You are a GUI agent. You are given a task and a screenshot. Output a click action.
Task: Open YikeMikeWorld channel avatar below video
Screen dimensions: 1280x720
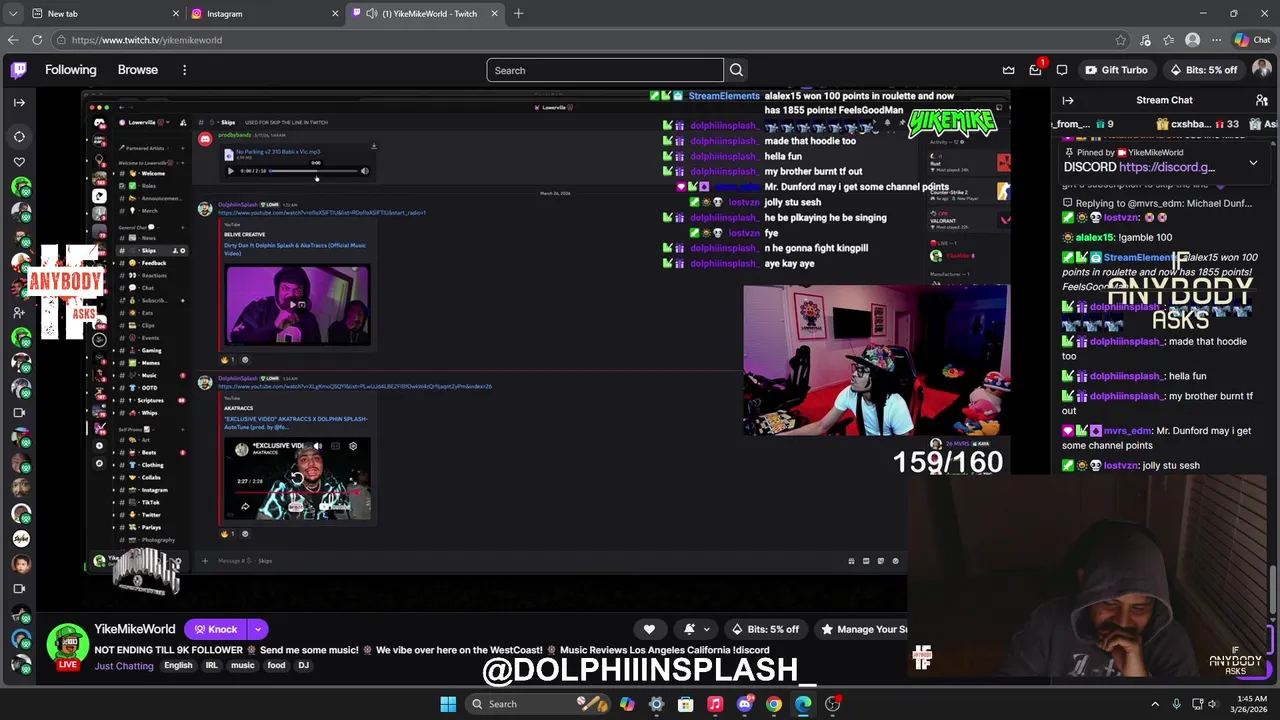click(x=67, y=645)
